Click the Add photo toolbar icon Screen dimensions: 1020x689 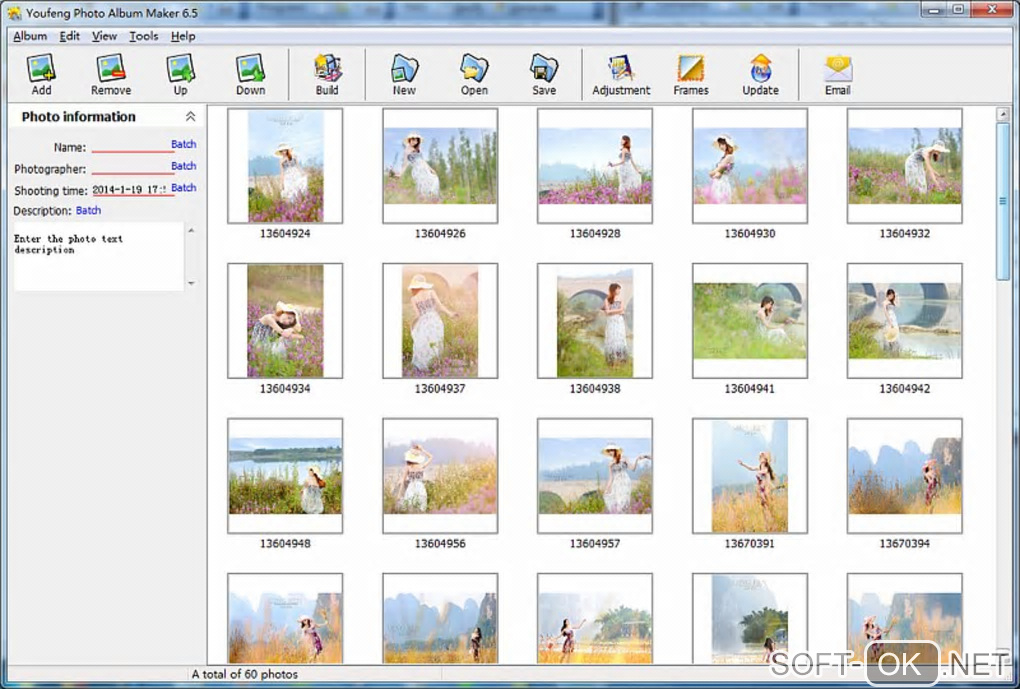click(41, 74)
